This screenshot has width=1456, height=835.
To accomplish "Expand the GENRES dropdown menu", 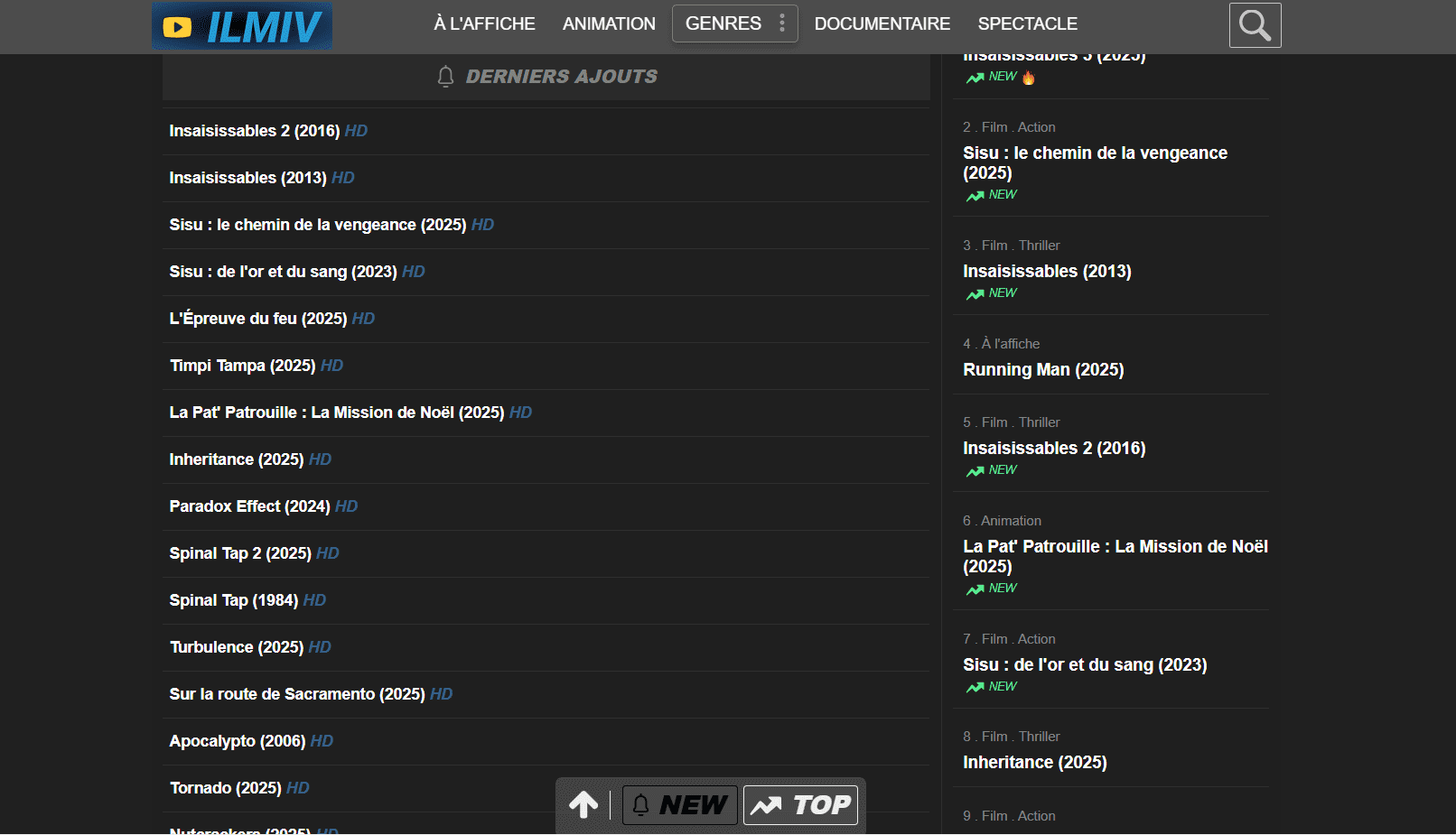I will pos(723,23).
